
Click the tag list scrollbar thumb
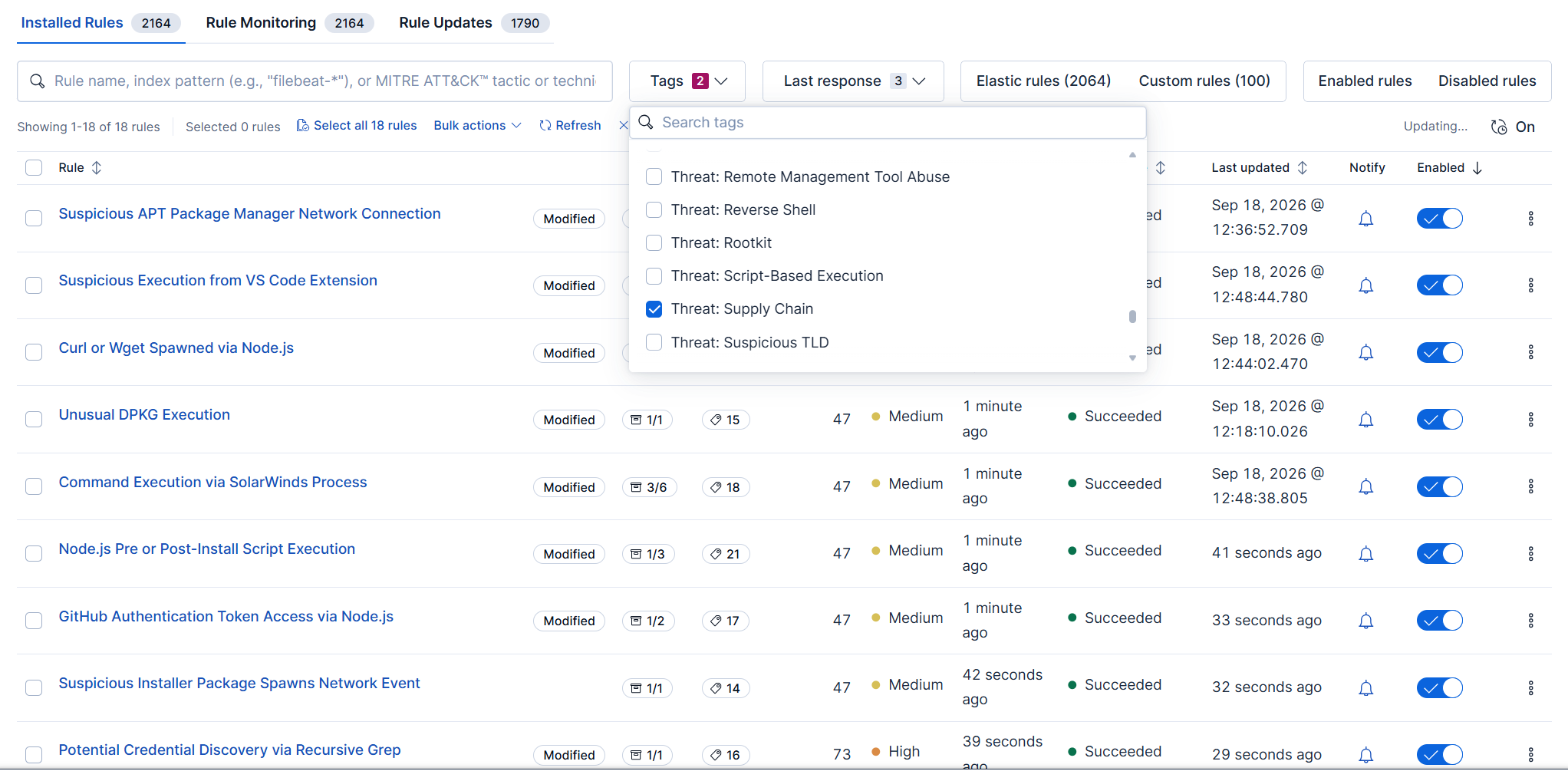coord(1132,317)
